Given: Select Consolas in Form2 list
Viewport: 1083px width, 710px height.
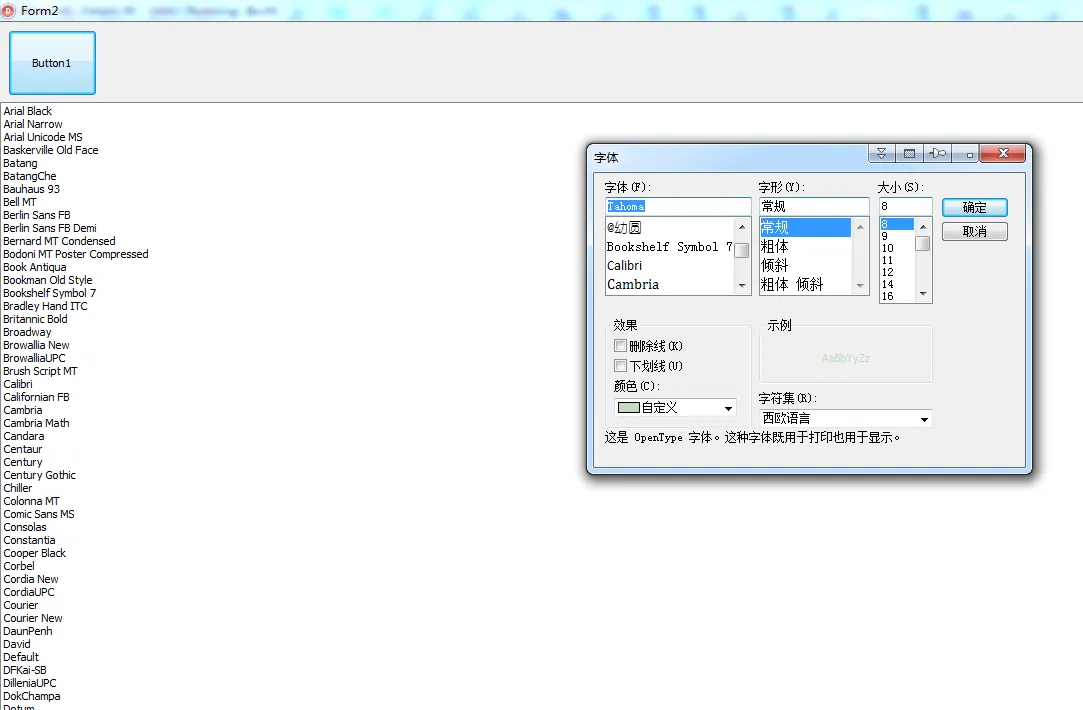Looking at the screenshot, I should [26, 527].
